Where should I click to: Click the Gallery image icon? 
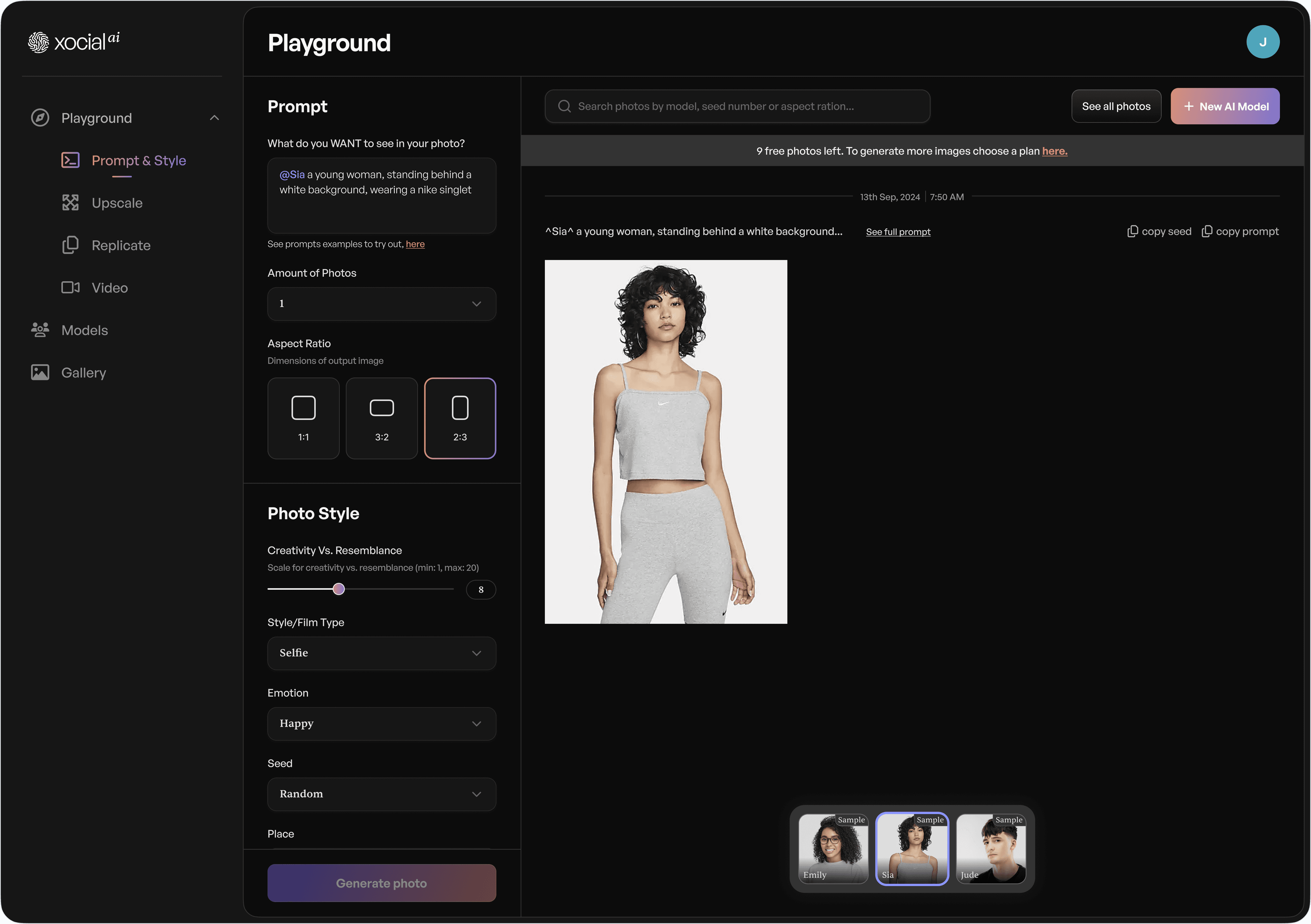40,372
